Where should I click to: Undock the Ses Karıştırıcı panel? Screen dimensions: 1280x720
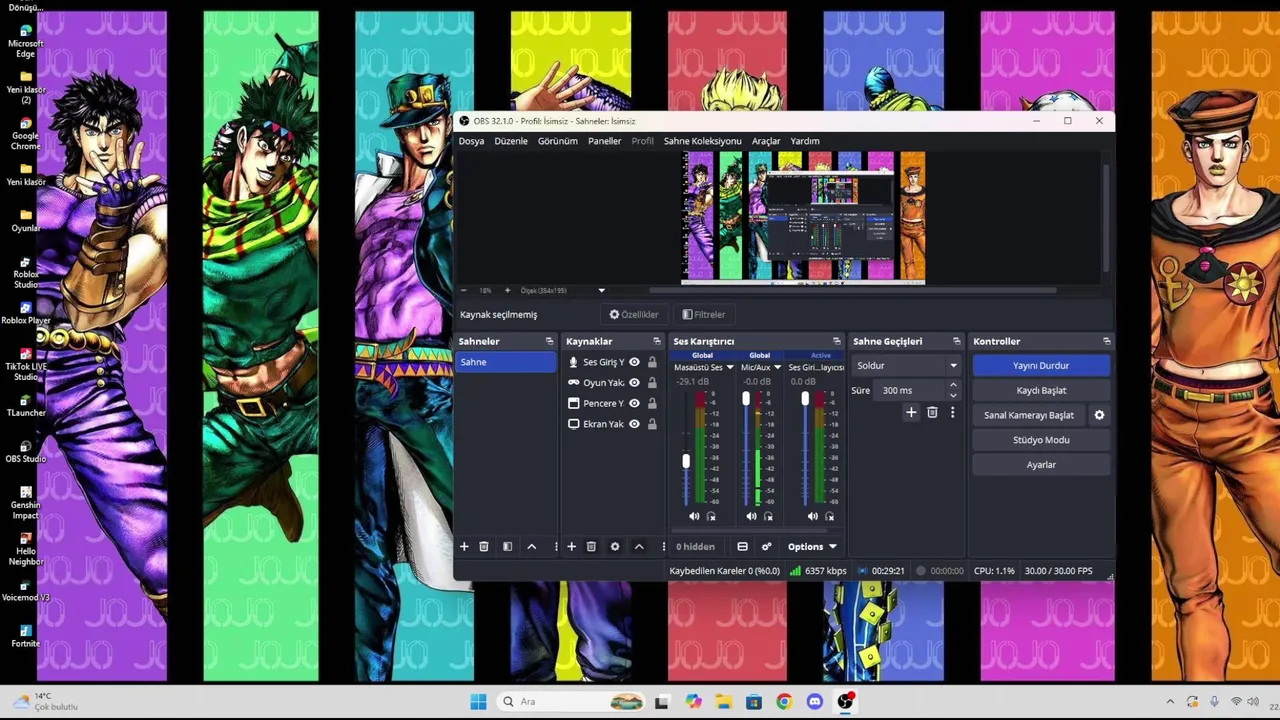pos(837,341)
